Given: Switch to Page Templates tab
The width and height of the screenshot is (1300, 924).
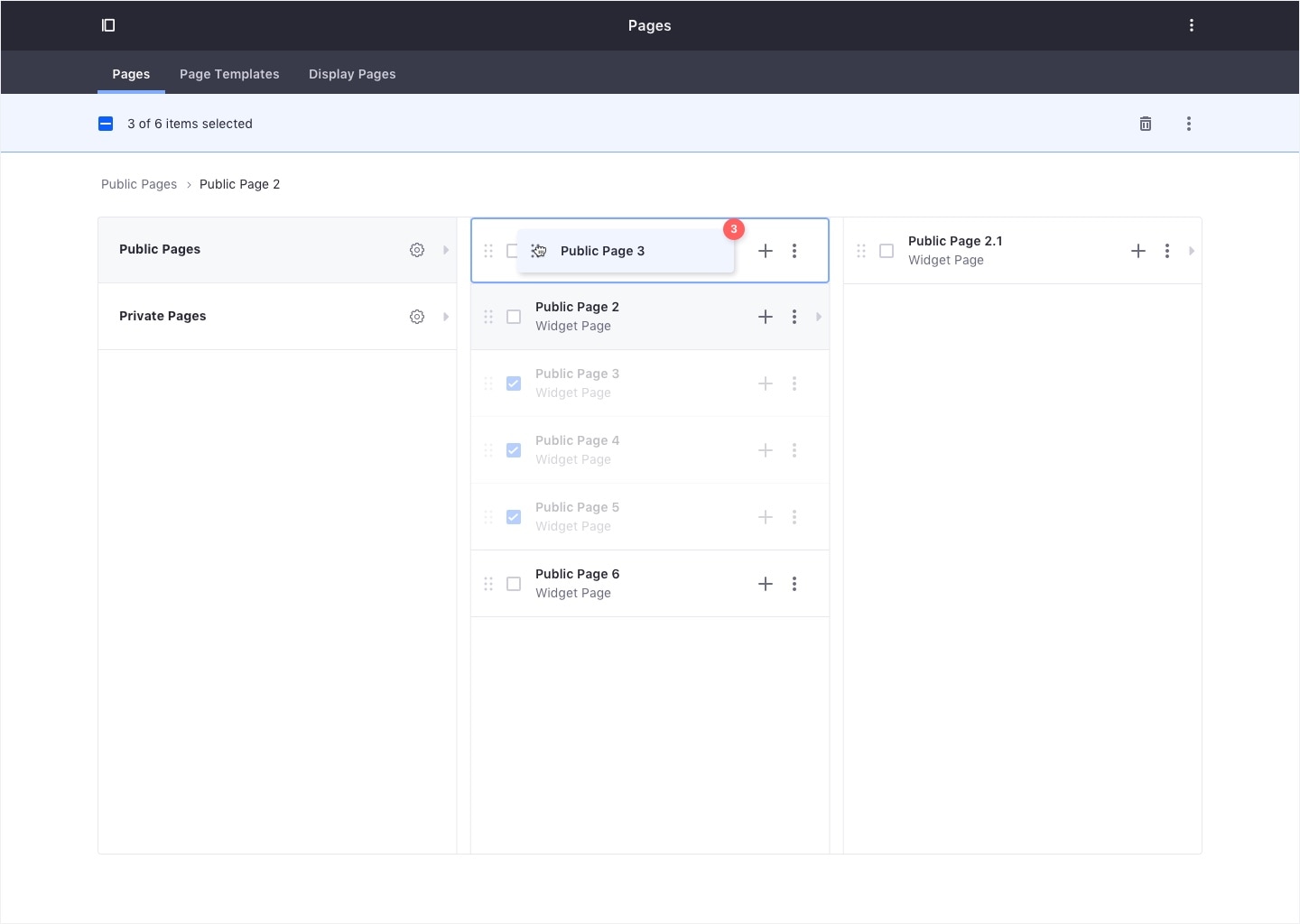Looking at the screenshot, I should click(229, 74).
